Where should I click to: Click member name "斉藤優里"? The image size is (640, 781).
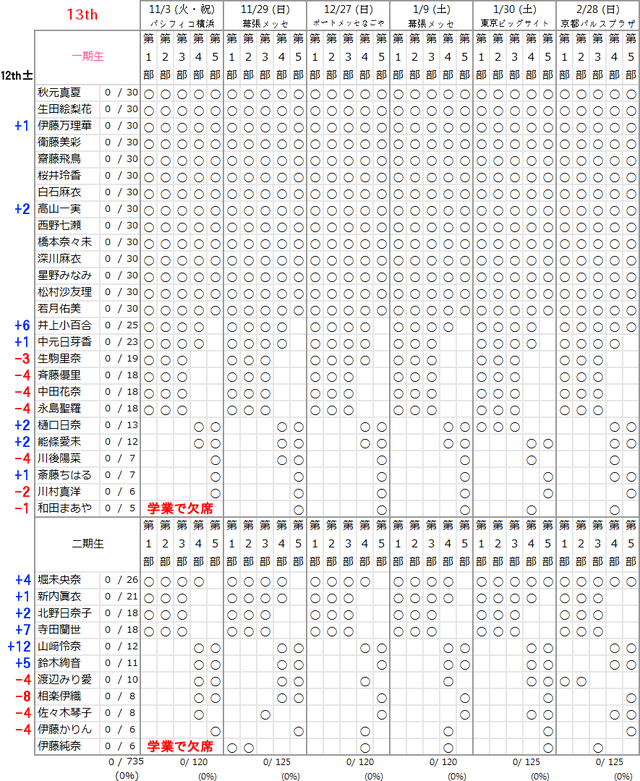point(59,375)
